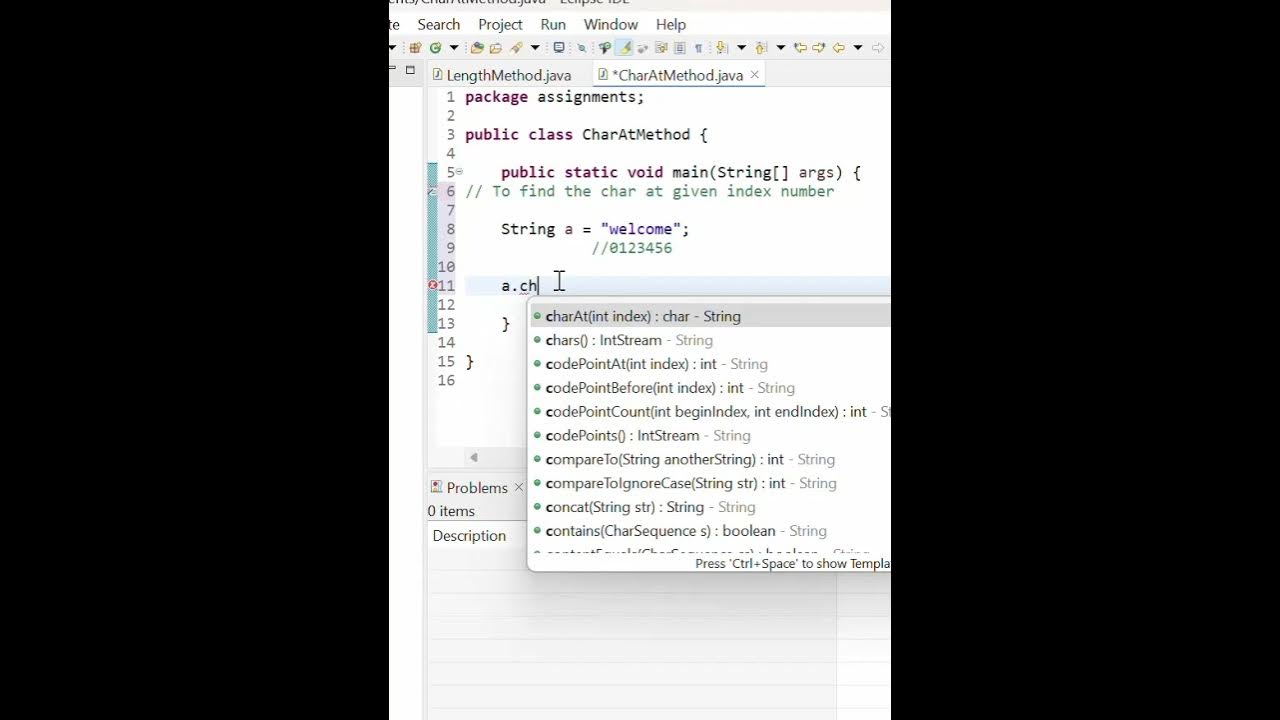Click the comment text on line 6
Screen dimensions: 1280x720
pos(650,191)
